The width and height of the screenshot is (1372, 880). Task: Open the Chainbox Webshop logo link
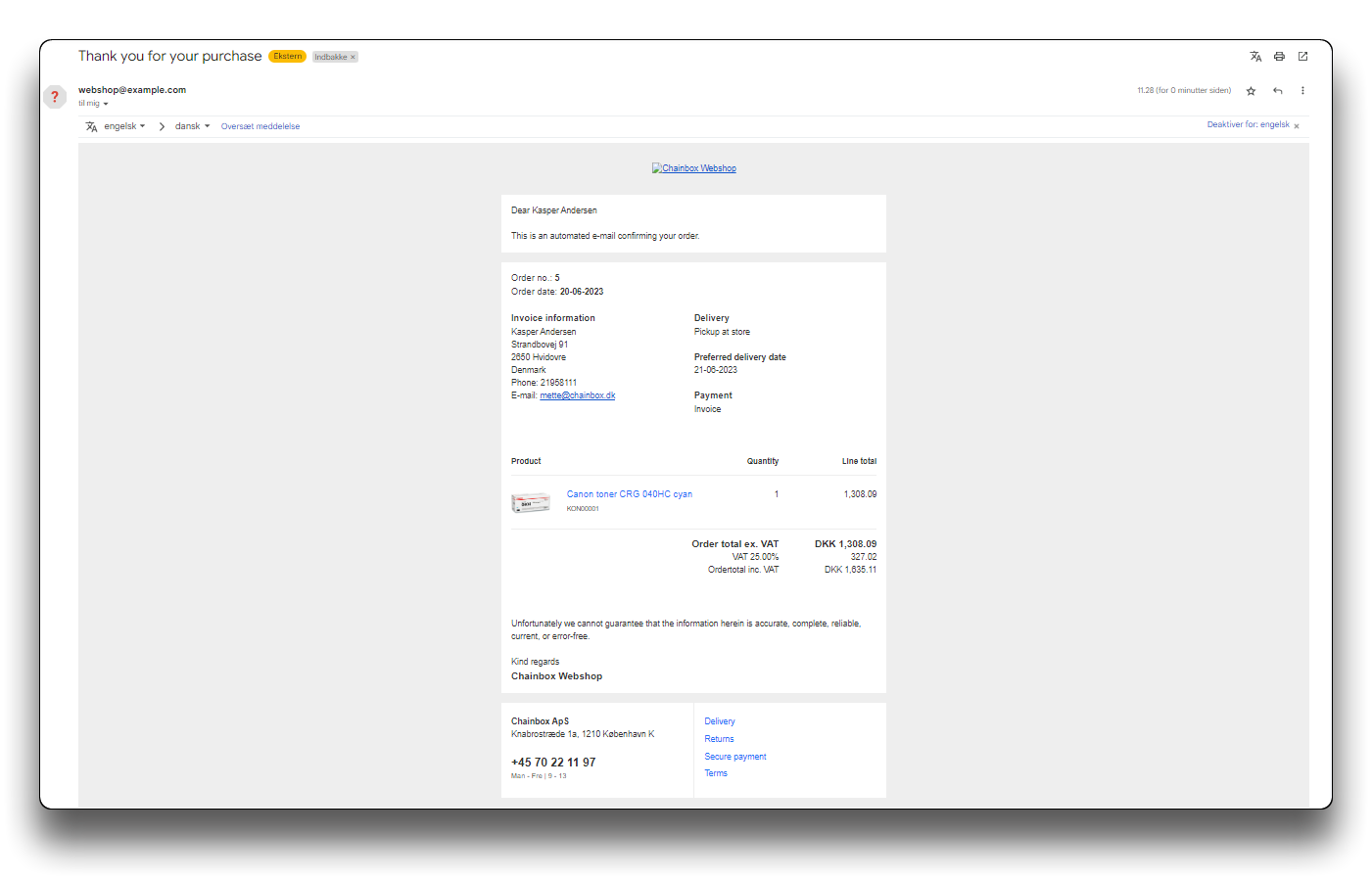click(694, 168)
